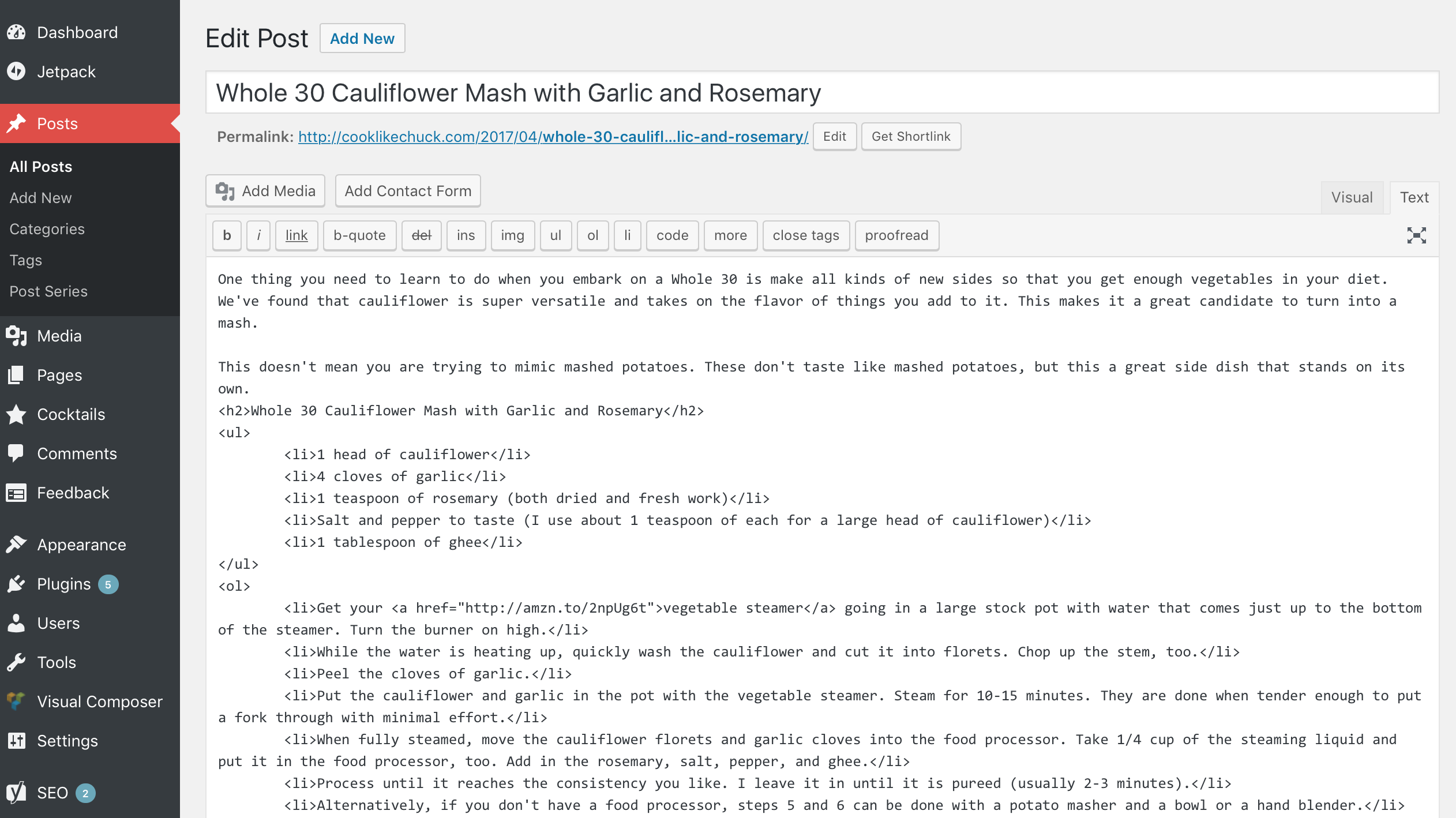Switch to Text editor tab

pos(1415,196)
